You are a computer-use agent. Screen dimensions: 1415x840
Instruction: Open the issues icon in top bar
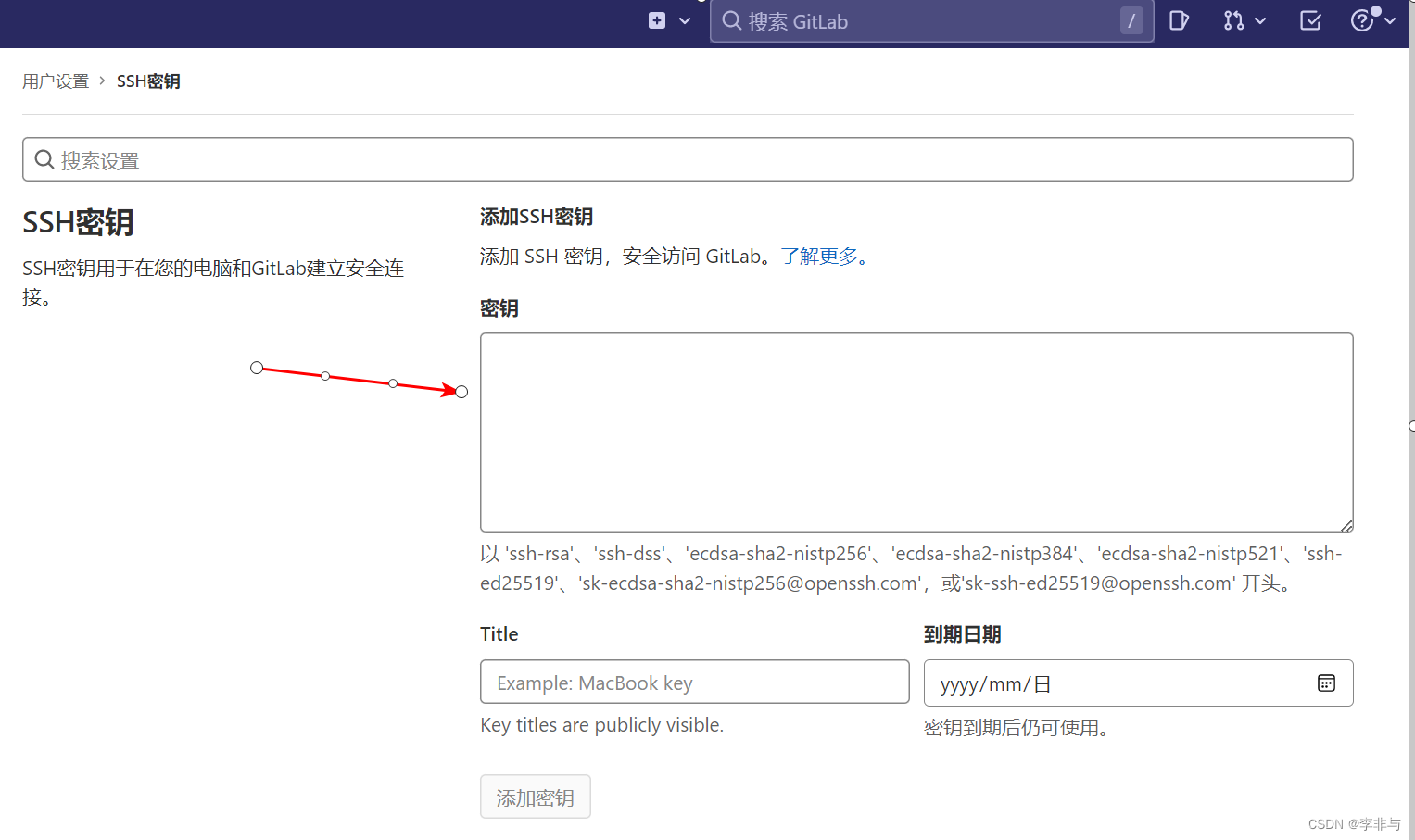[1179, 20]
